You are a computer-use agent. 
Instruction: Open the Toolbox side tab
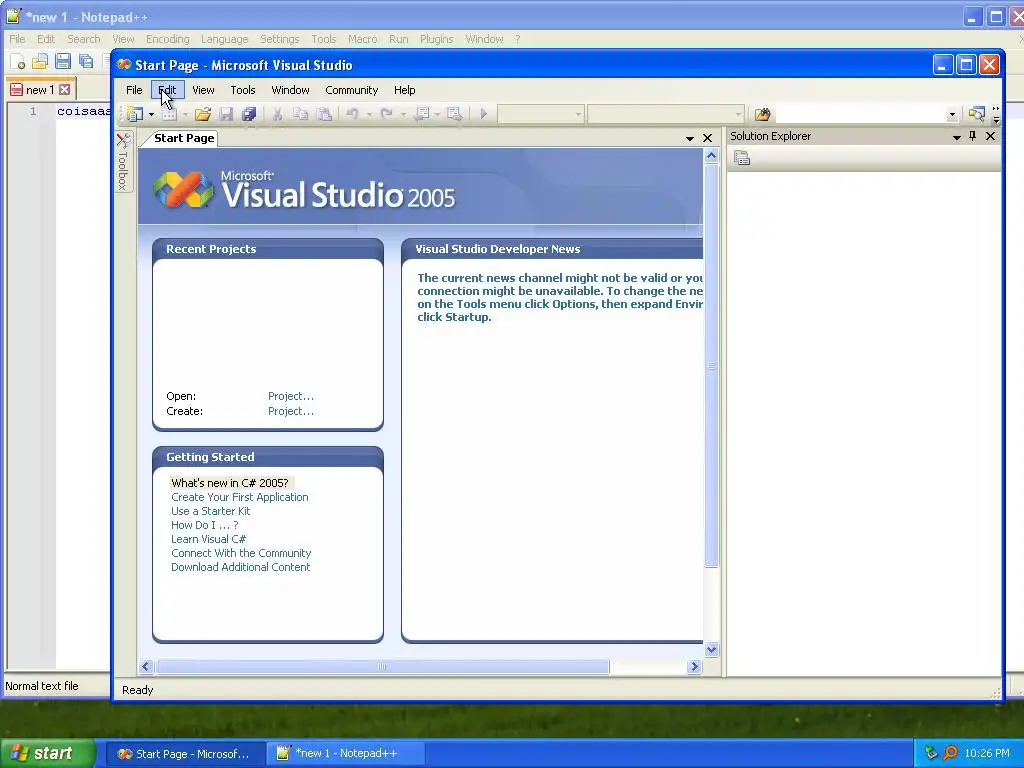point(123,161)
